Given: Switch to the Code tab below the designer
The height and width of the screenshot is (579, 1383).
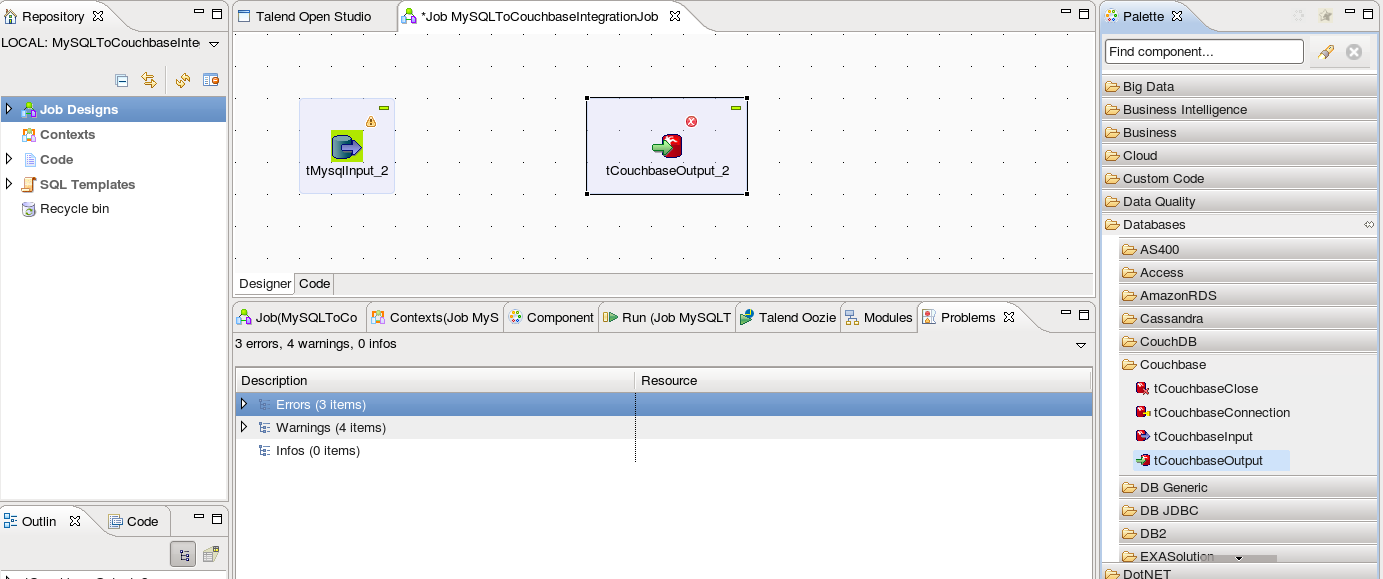Looking at the screenshot, I should point(315,284).
